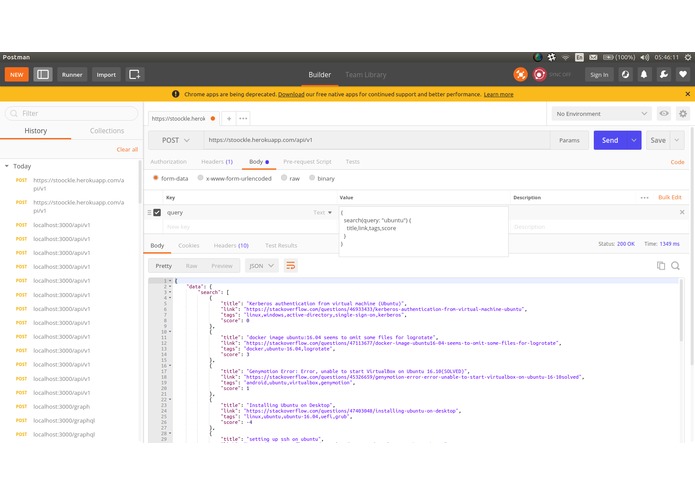This screenshot has height=494, width=695.
Task: Open the Text type dropdown for query
Action: [323, 213]
